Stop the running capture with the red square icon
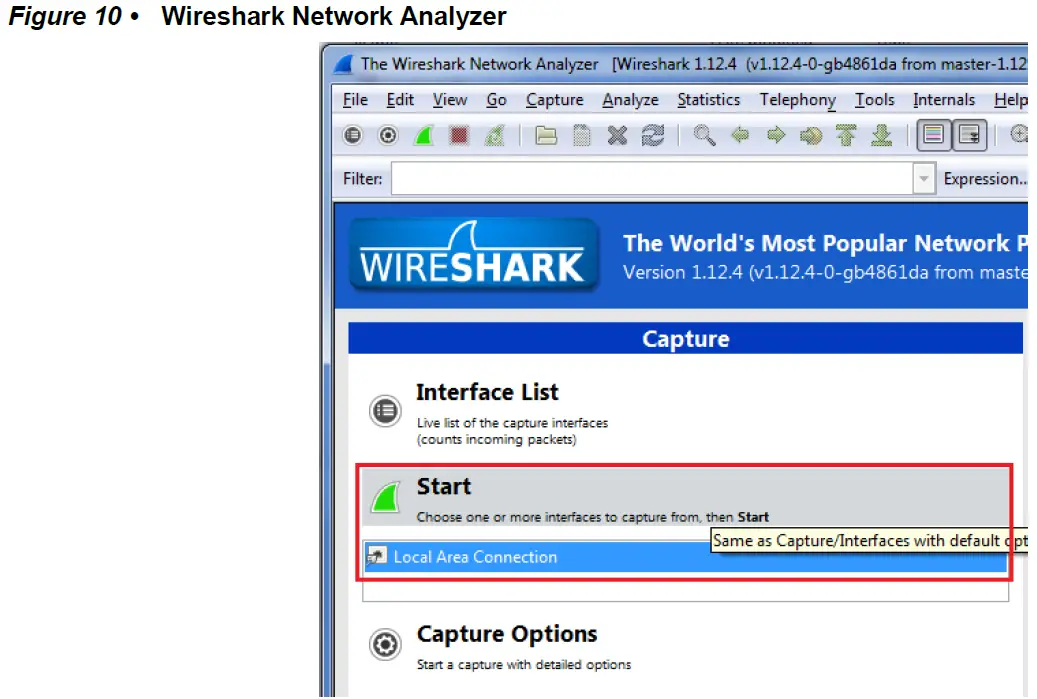 point(459,136)
